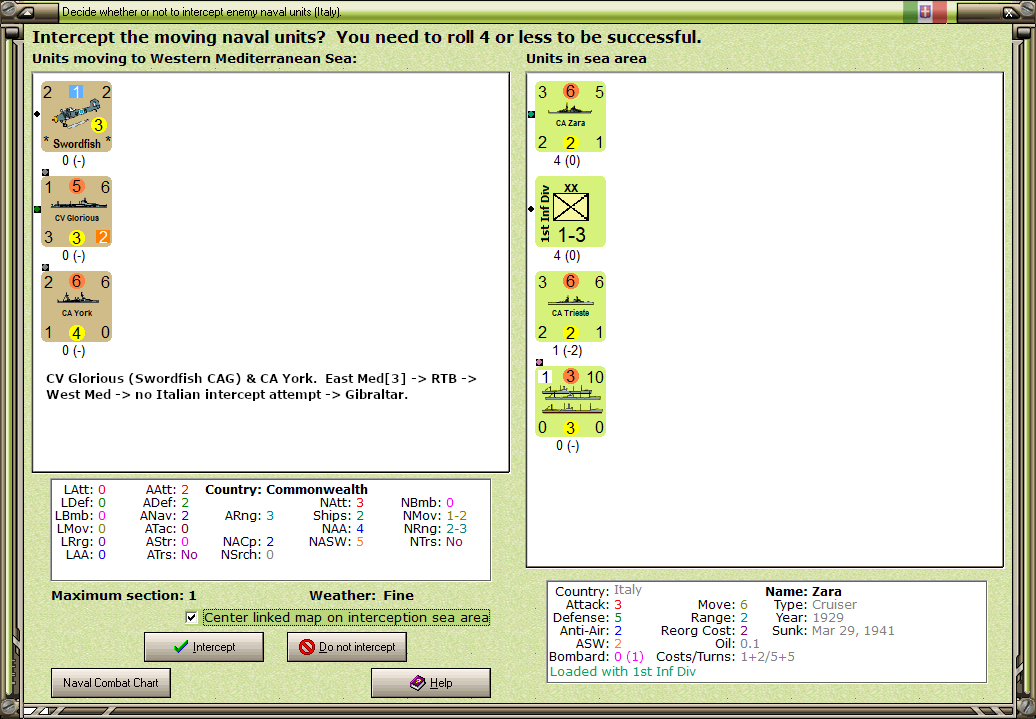Image resolution: width=1036 pixels, height=719 pixels.
Task: Click the 'Type: Cruiser' text
Action: (815, 605)
